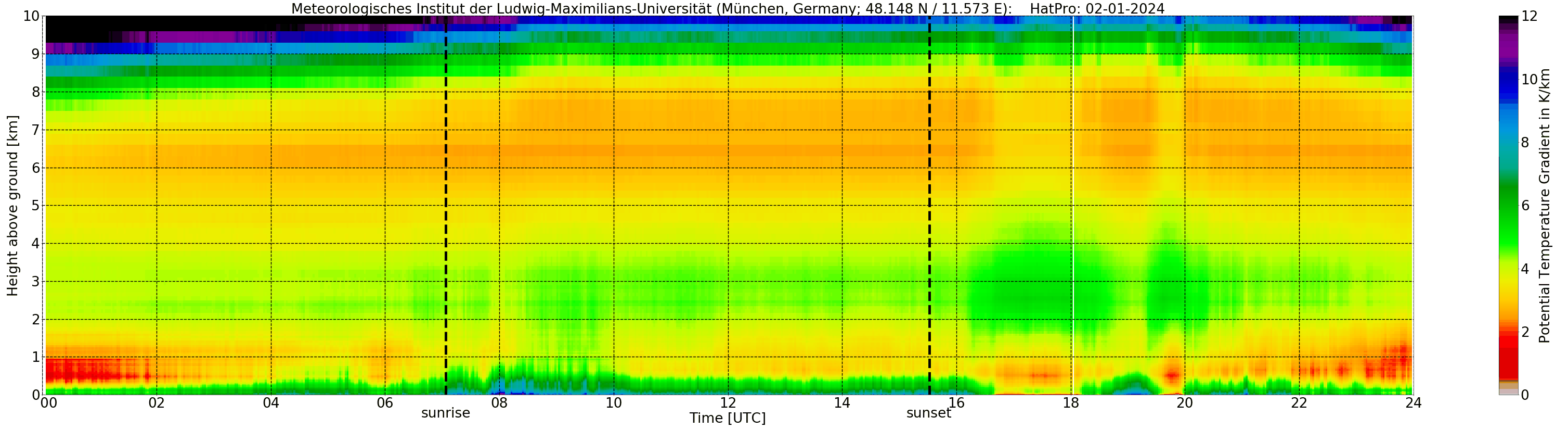Select the '16' tick on the time axis
1568x429 pixels.
tap(956, 403)
